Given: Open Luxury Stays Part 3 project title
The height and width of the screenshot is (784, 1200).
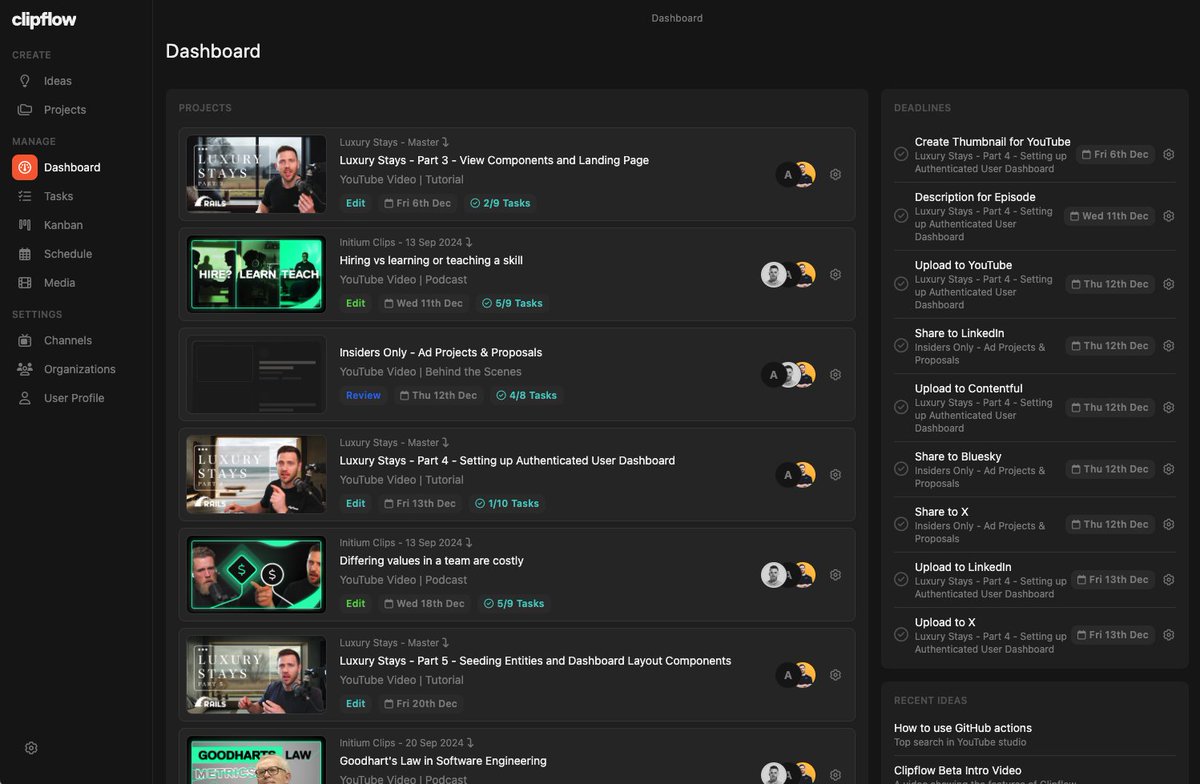Looking at the screenshot, I should pyautogui.click(x=494, y=160).
